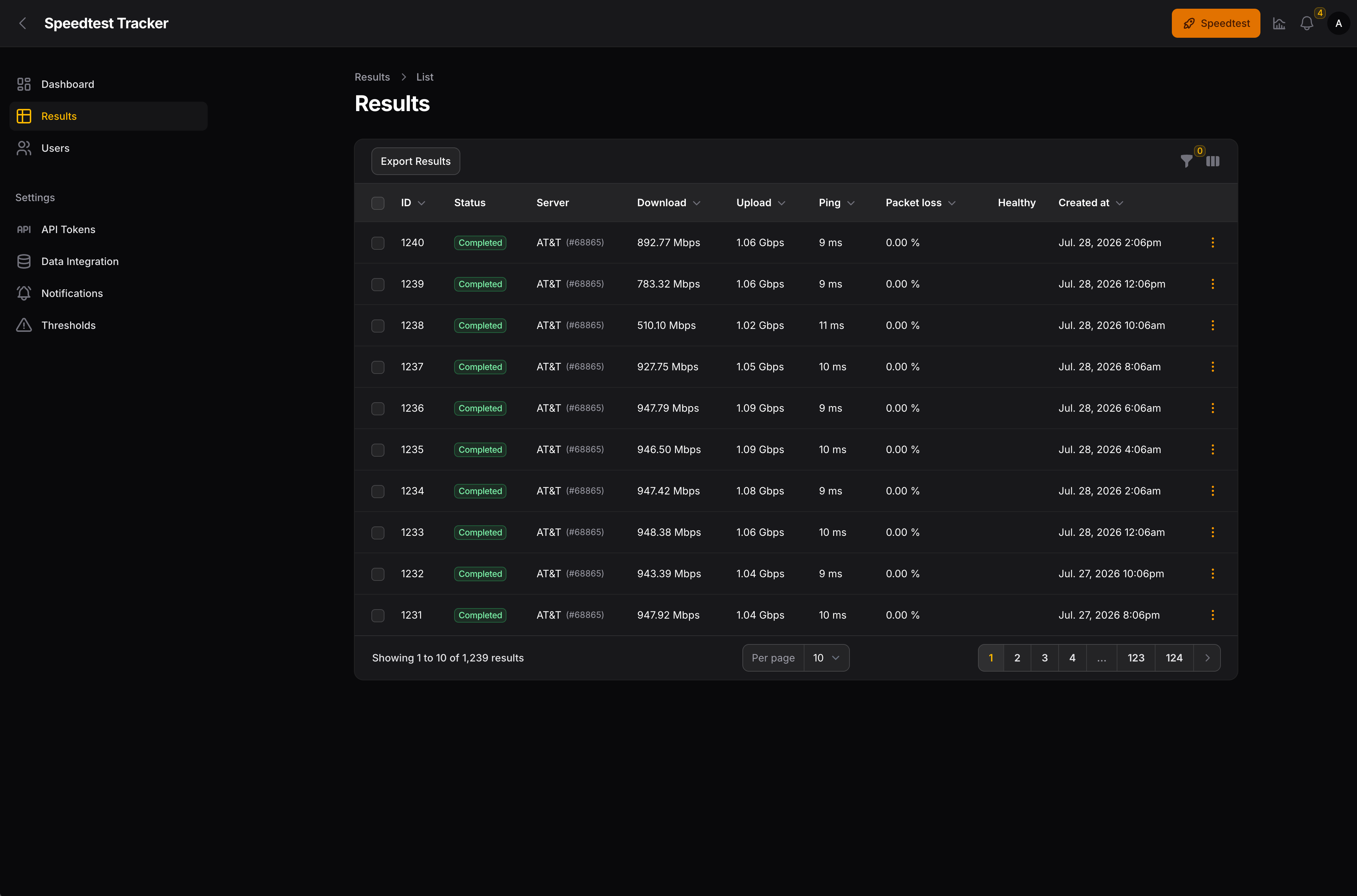Screen dimensions: 1357x896
Task: Open actions menu for result 1240
Action: (x=1213, y=242)
